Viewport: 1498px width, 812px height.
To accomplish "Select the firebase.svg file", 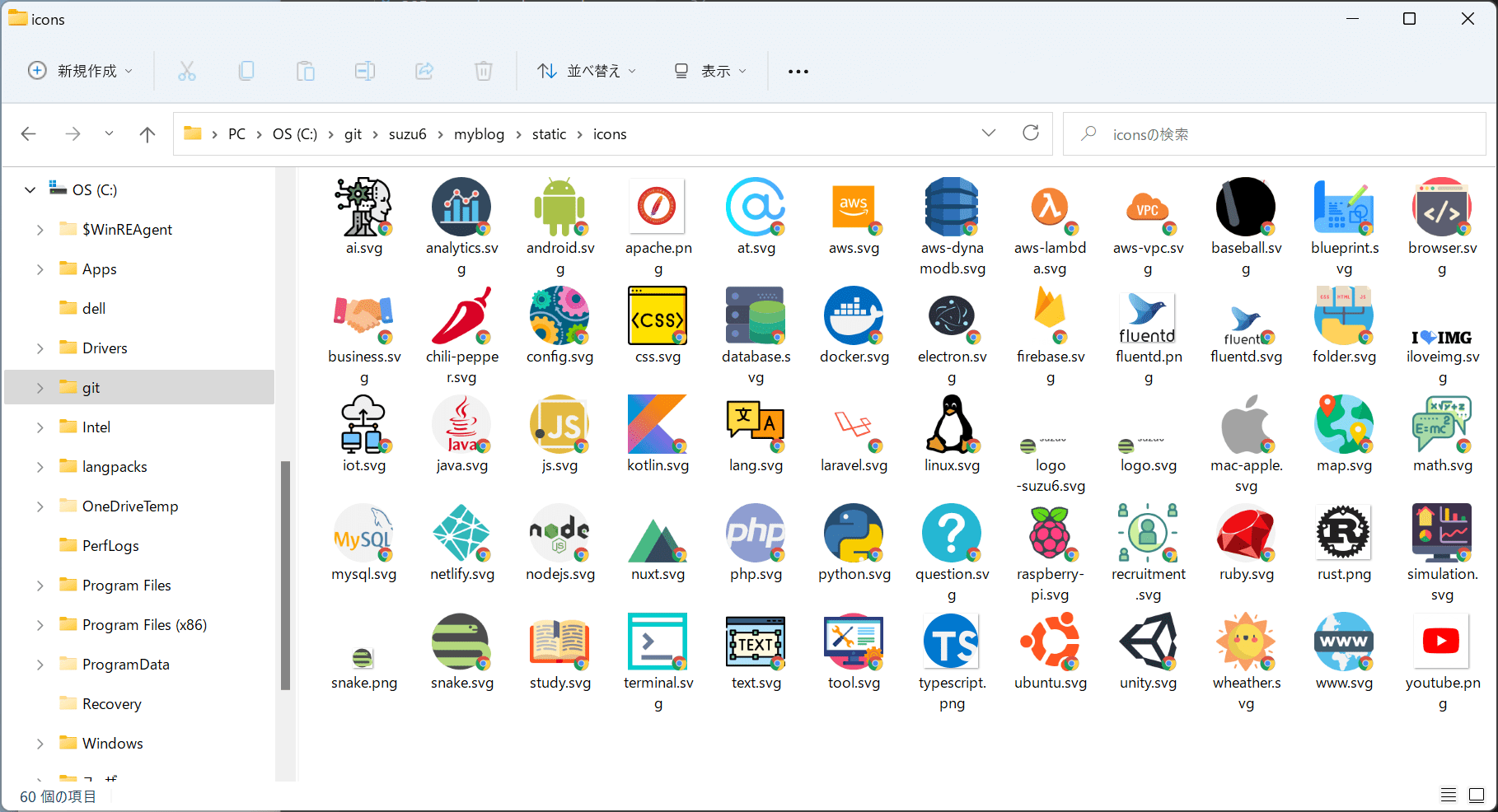I will coord(1051,336).
